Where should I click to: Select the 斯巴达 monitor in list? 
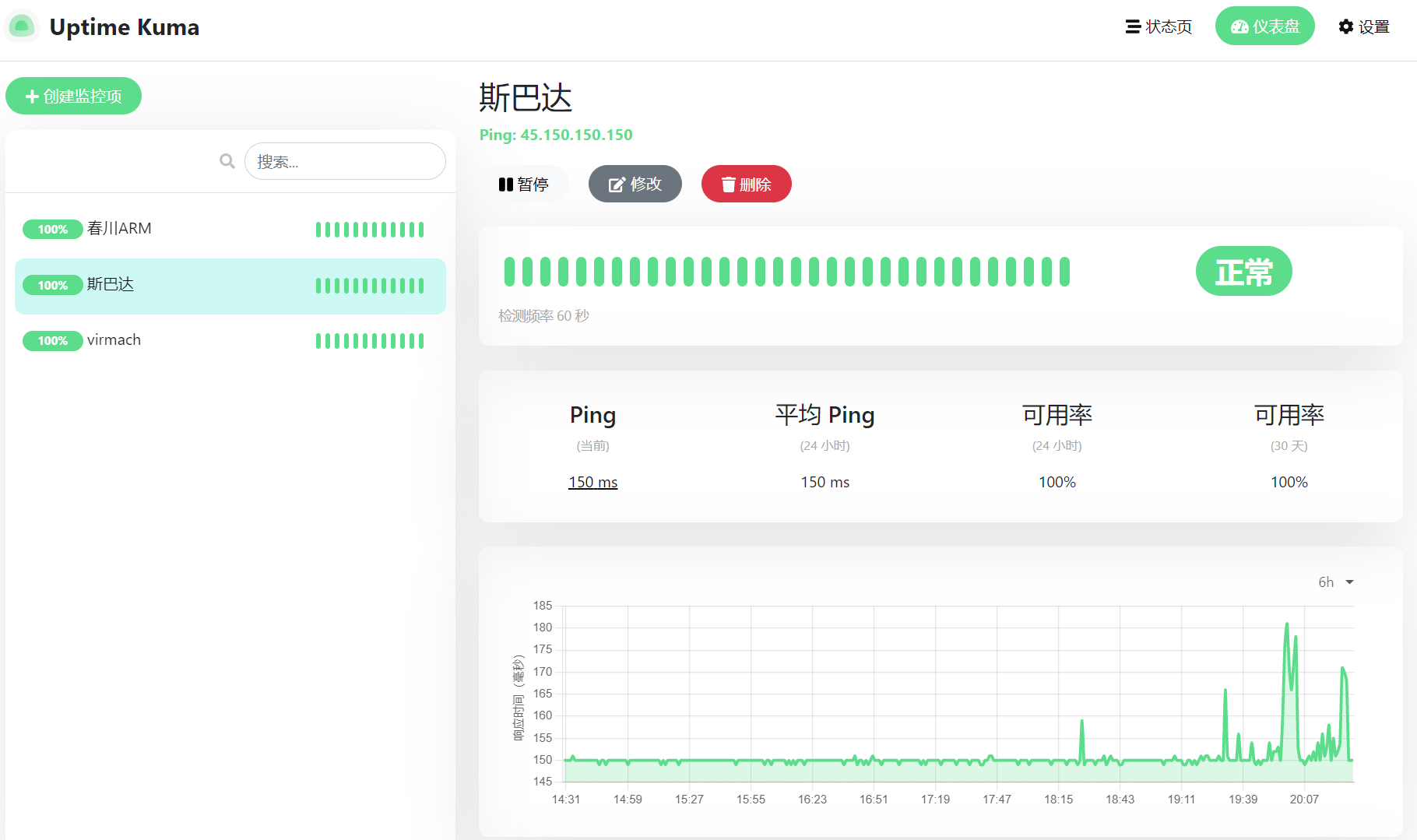click(230, 286)
